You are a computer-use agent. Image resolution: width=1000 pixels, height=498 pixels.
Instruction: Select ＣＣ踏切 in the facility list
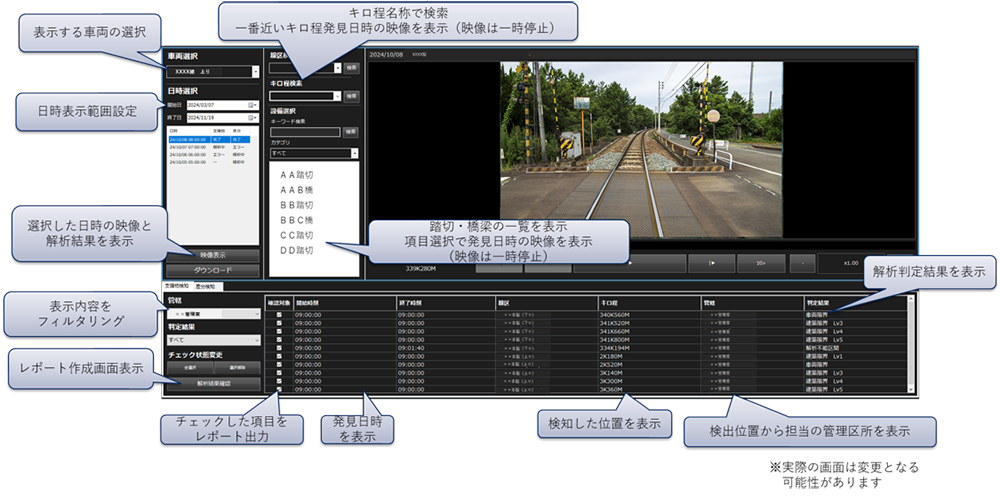[297, 234]
